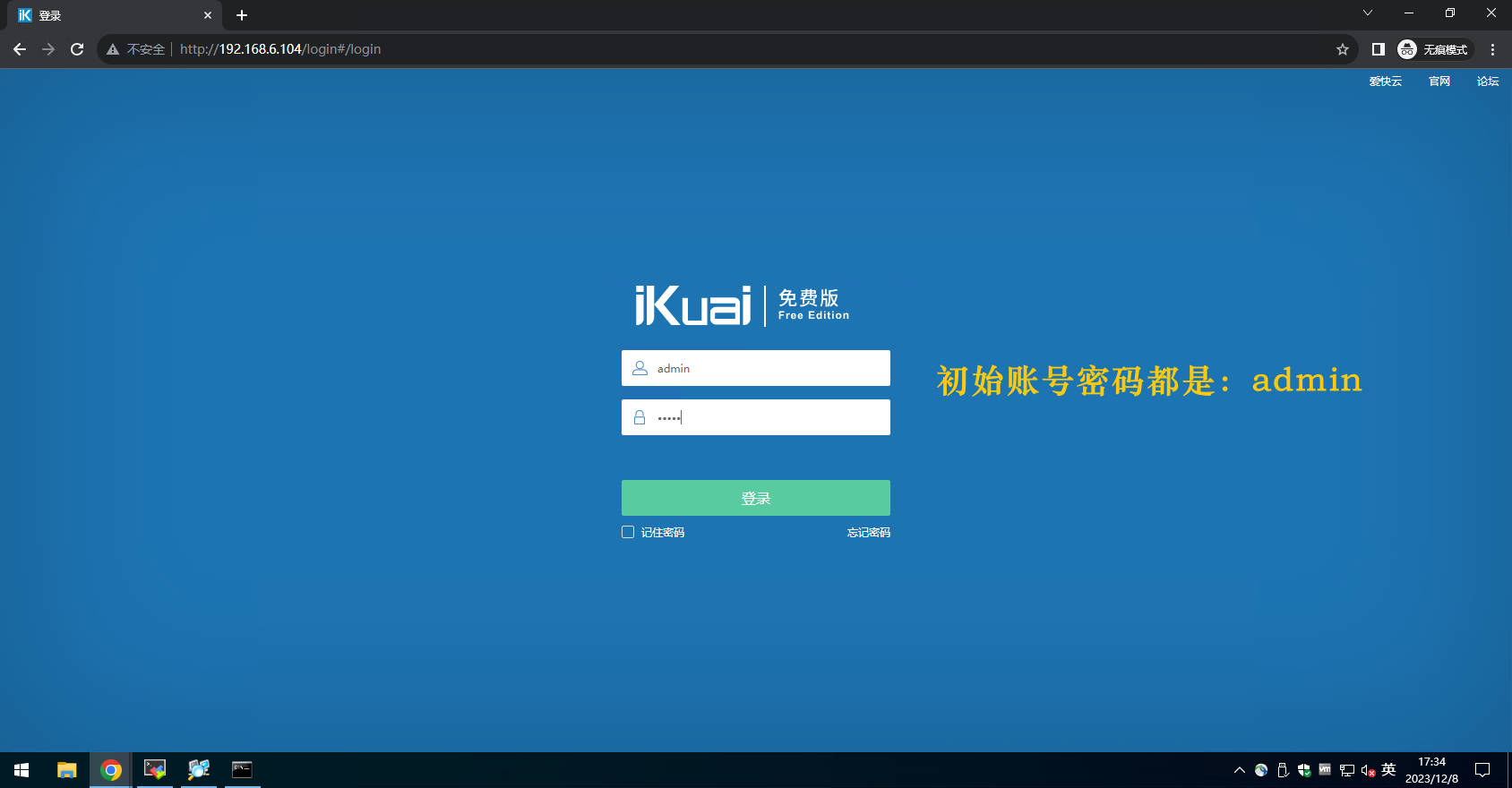Click the user icon in username field
The width and height of the screenshot is (1512, 788).
(x=640, y=368)
